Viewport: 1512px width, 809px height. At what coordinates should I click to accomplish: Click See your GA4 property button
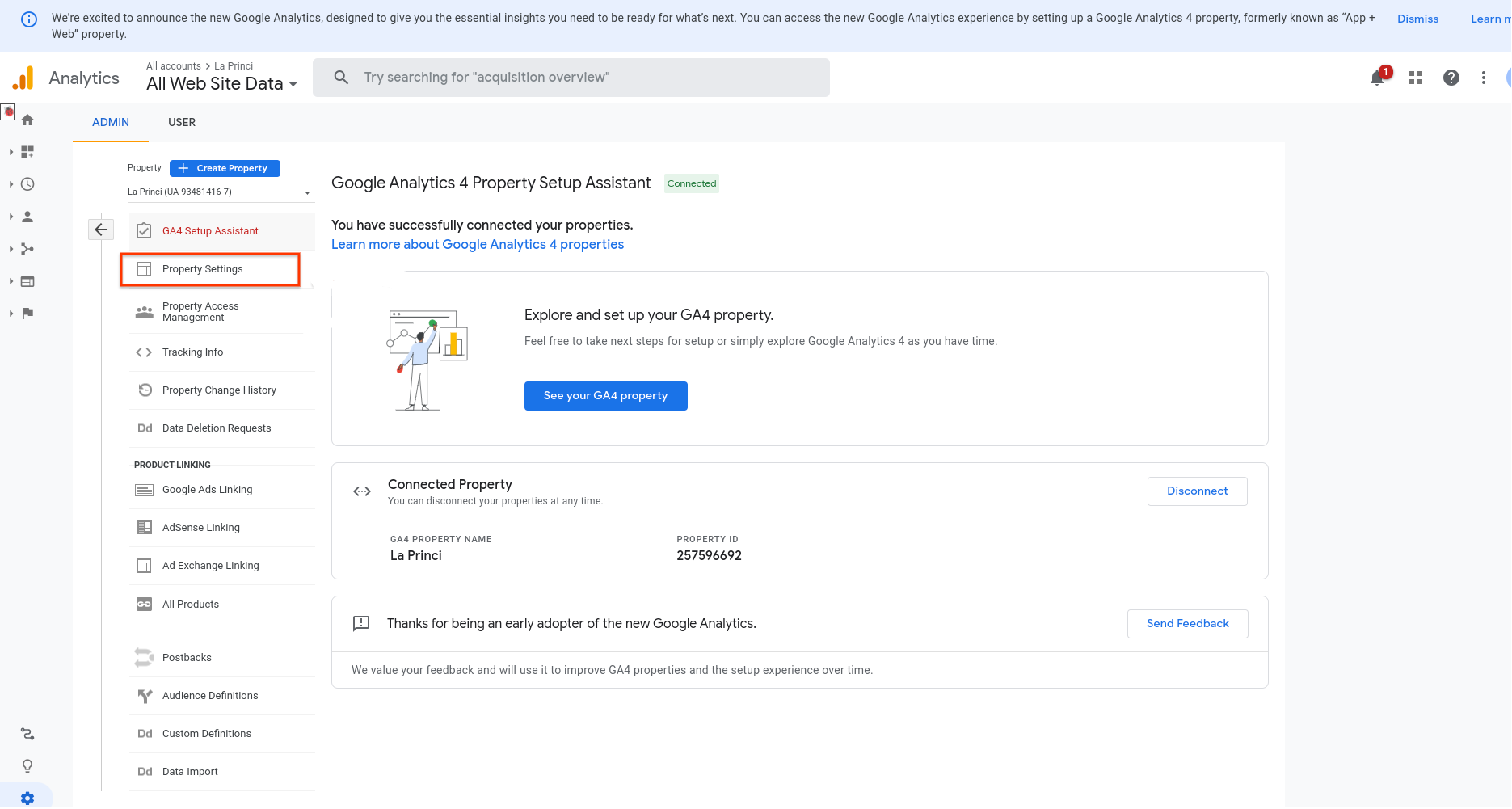[606, 396]
